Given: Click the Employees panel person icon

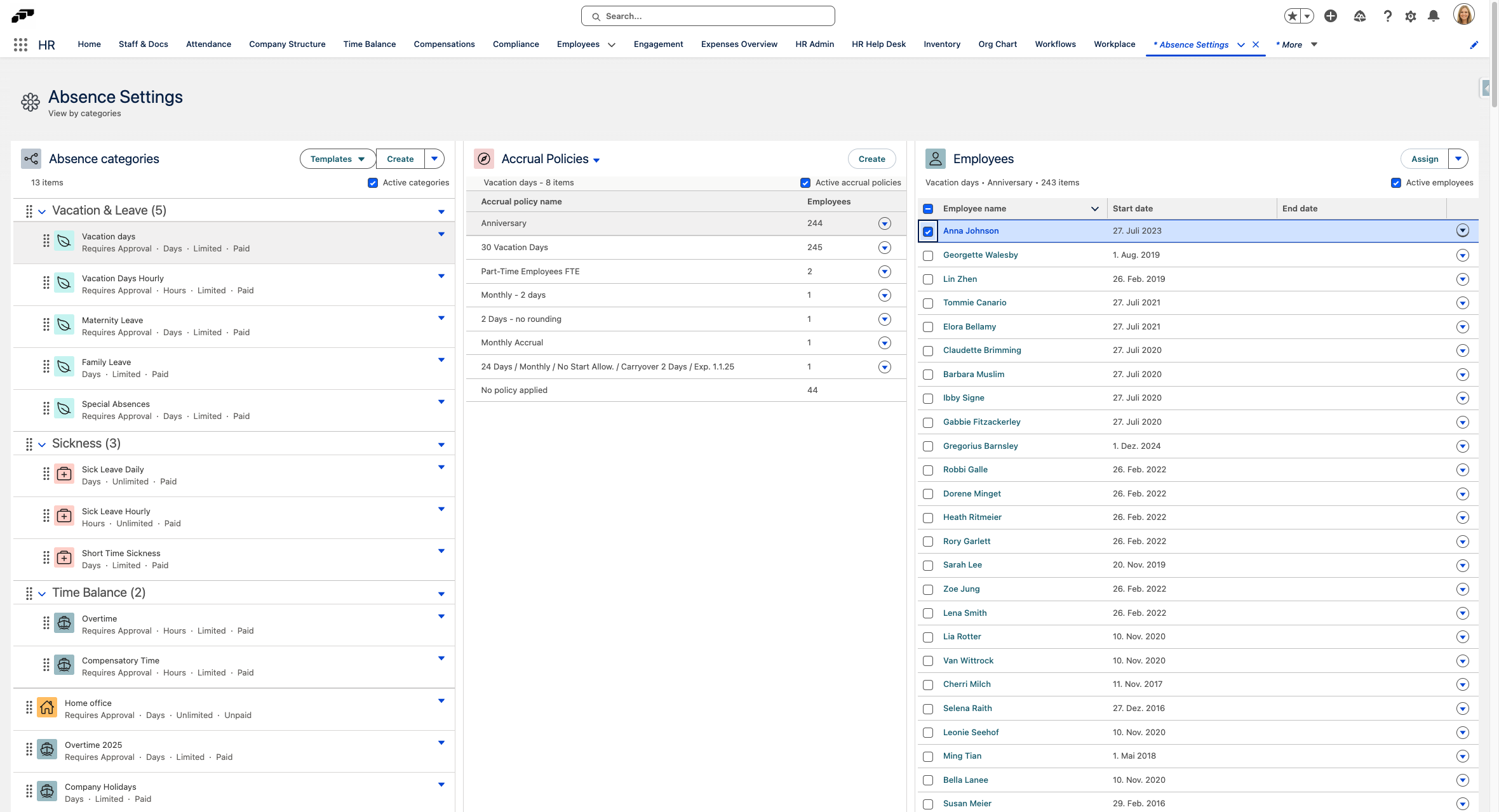Looking at the screenshot, I should 935,159.
